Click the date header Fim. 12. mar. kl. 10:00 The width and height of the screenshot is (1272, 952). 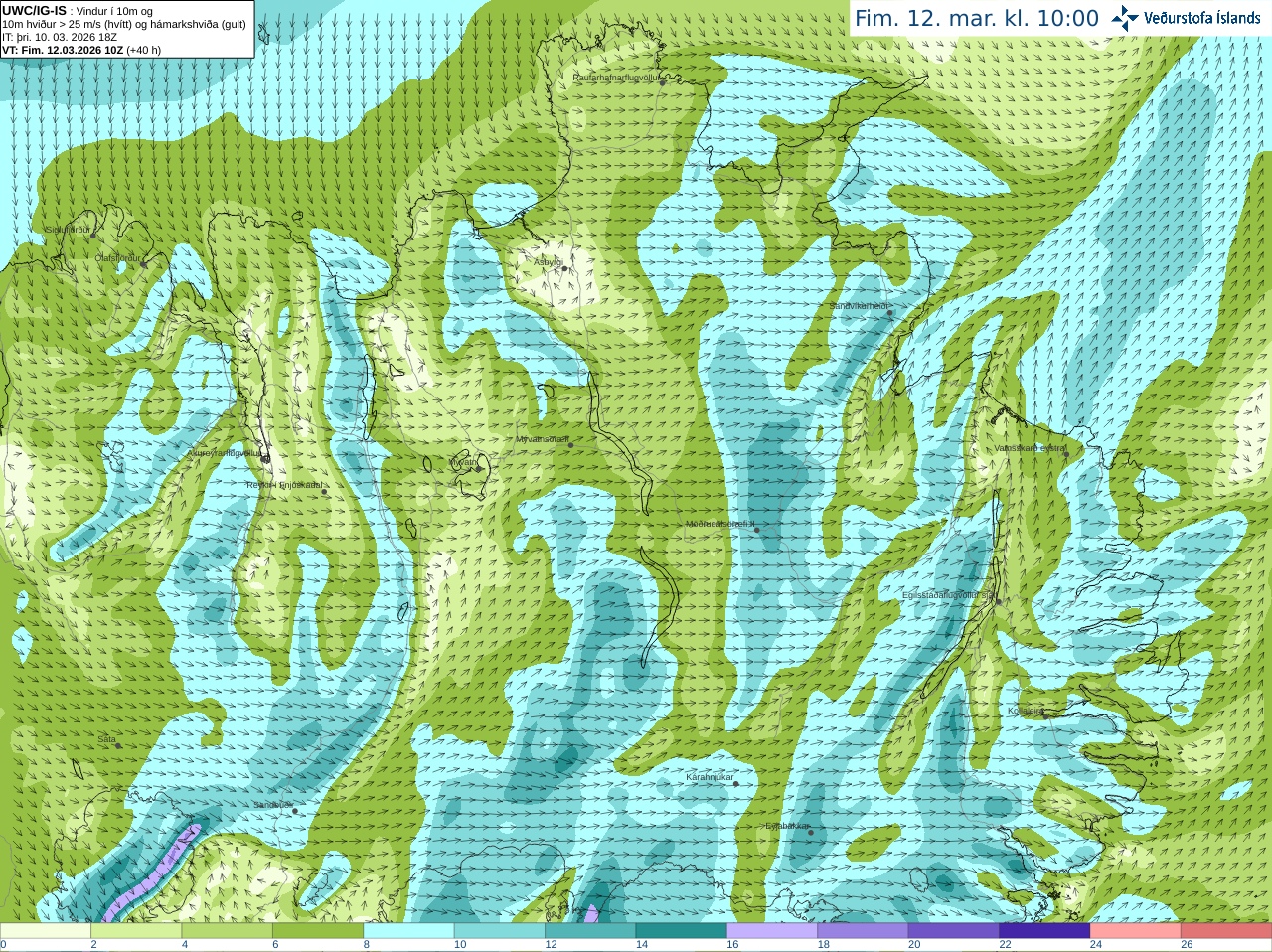point(977,19)
